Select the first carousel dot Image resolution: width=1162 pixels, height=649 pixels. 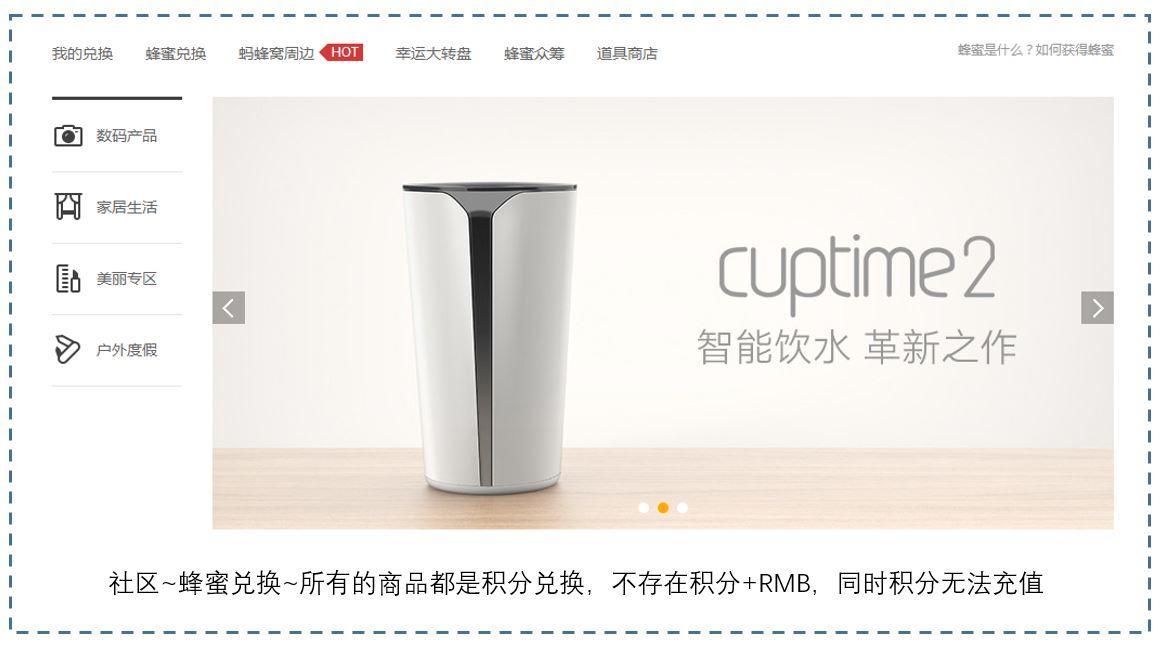pyautogui.click(x=643, y=507)
